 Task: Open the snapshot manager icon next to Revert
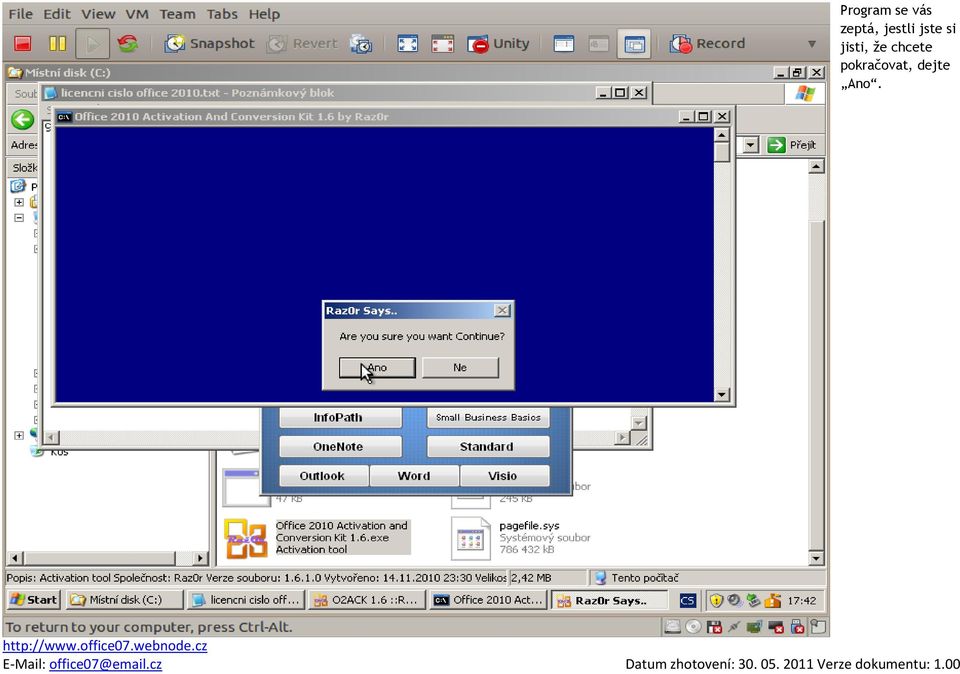[361, 43]
